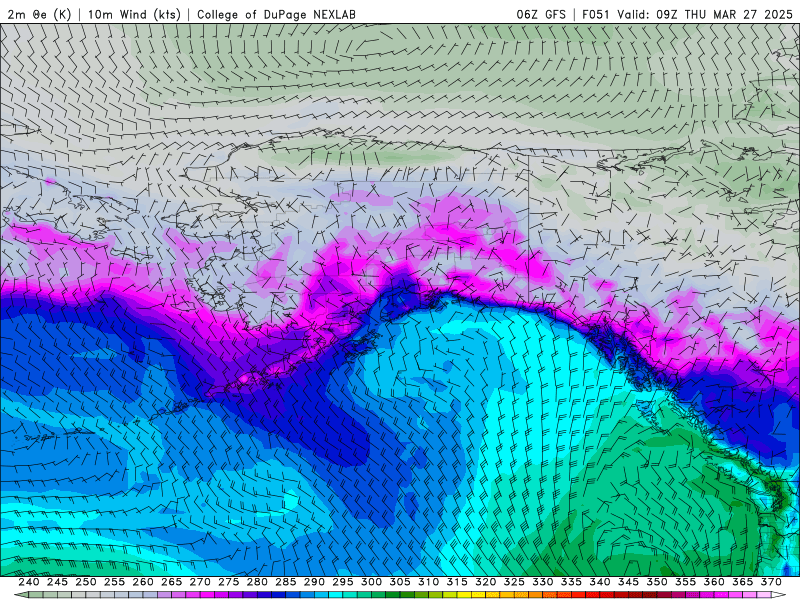Viewport: 800px width, 600px height.
Task: Click the 310 value on the color scale
Action: (429, 582)
